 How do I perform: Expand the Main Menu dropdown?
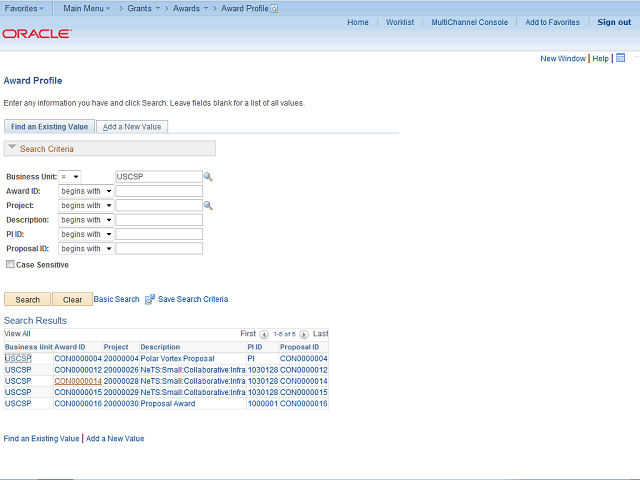click(x=87, y=8)
